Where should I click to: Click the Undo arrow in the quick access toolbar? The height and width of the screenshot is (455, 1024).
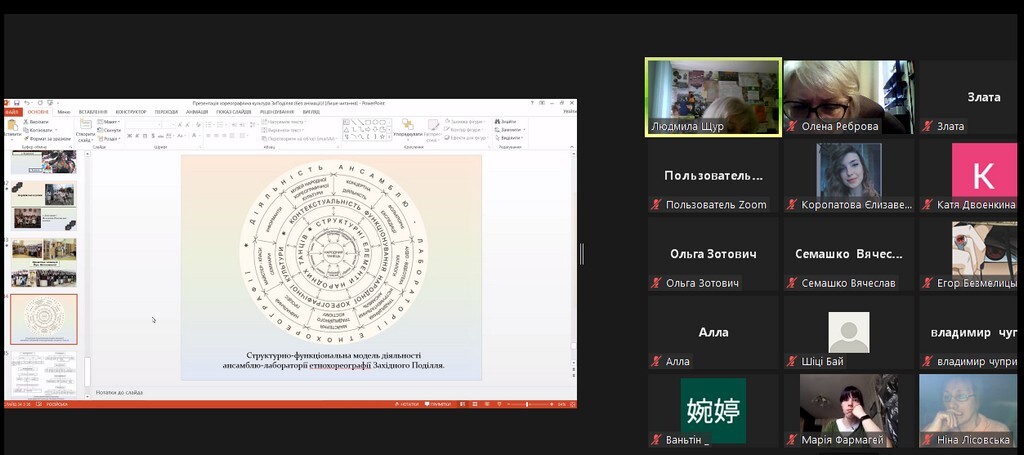(27, 103)
